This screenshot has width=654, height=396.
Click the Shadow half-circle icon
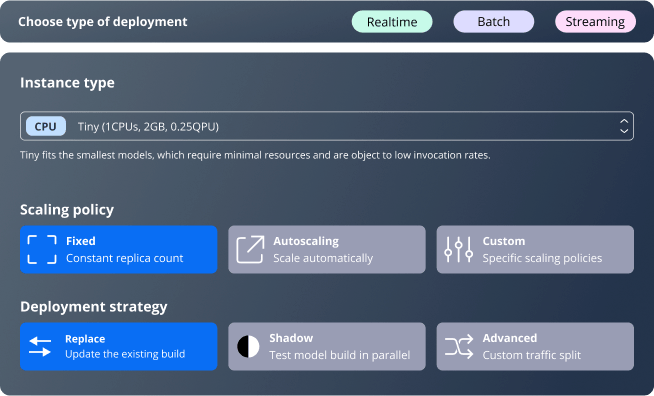click(x=248, y=346)
